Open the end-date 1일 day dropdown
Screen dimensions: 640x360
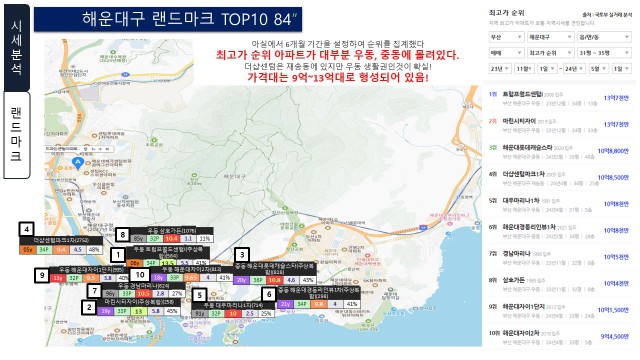coord(622,69)
